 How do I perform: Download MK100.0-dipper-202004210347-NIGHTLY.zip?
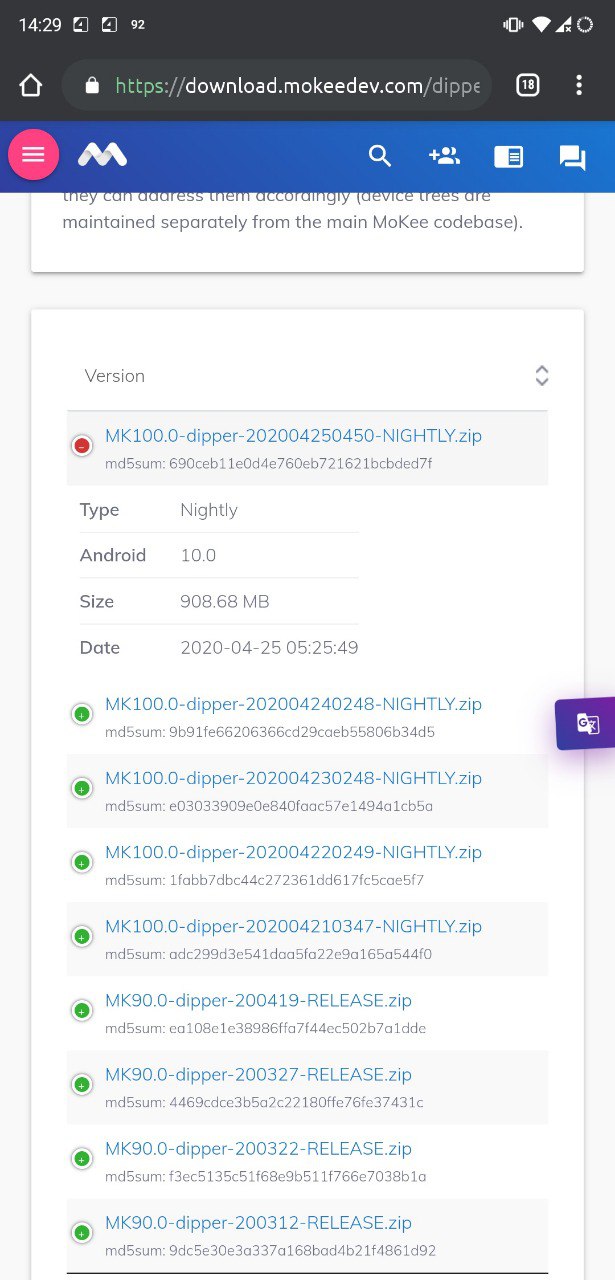(x=293, y=926)
